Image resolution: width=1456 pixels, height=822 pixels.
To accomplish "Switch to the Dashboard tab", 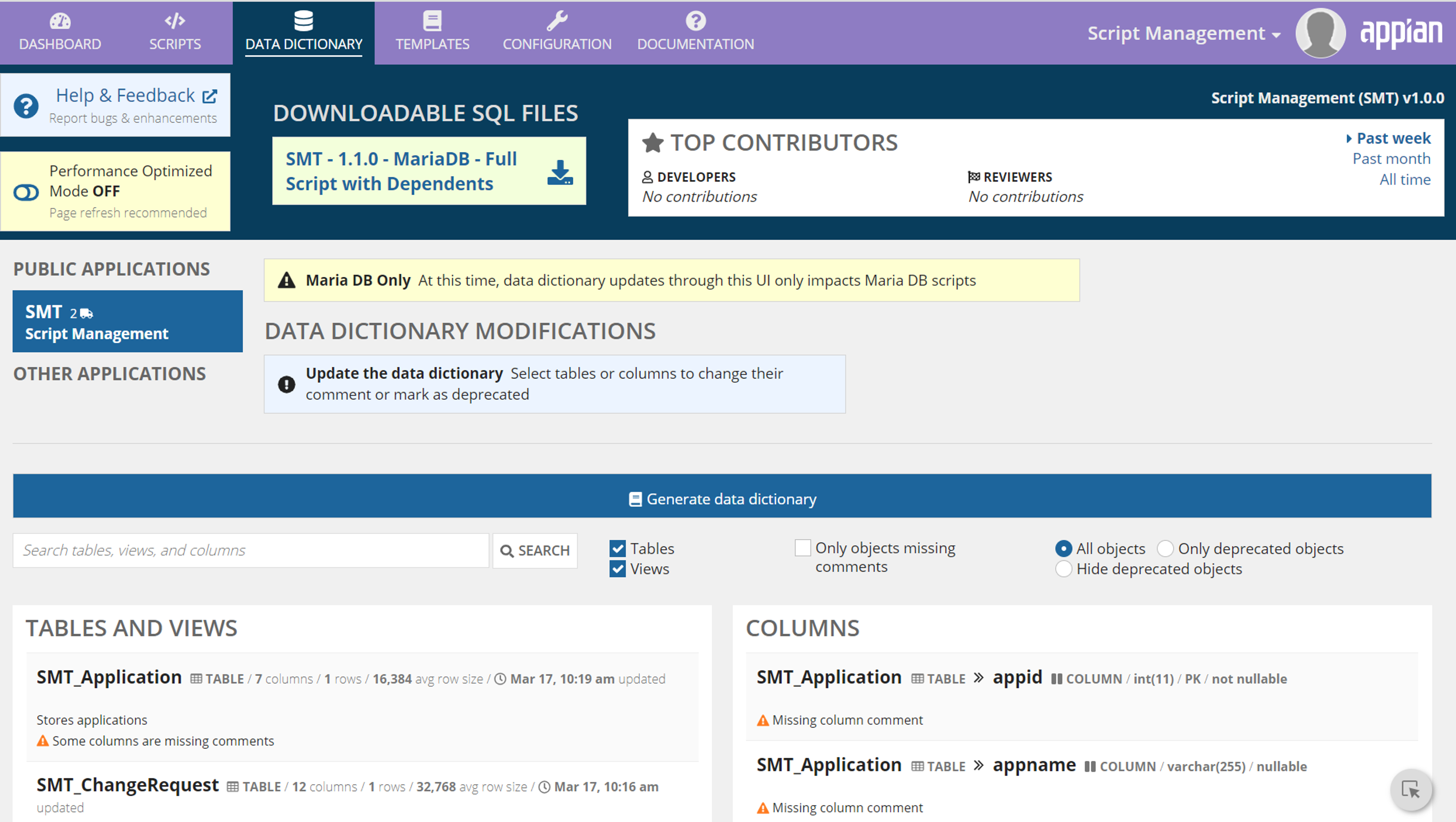I will click(60, 33).
